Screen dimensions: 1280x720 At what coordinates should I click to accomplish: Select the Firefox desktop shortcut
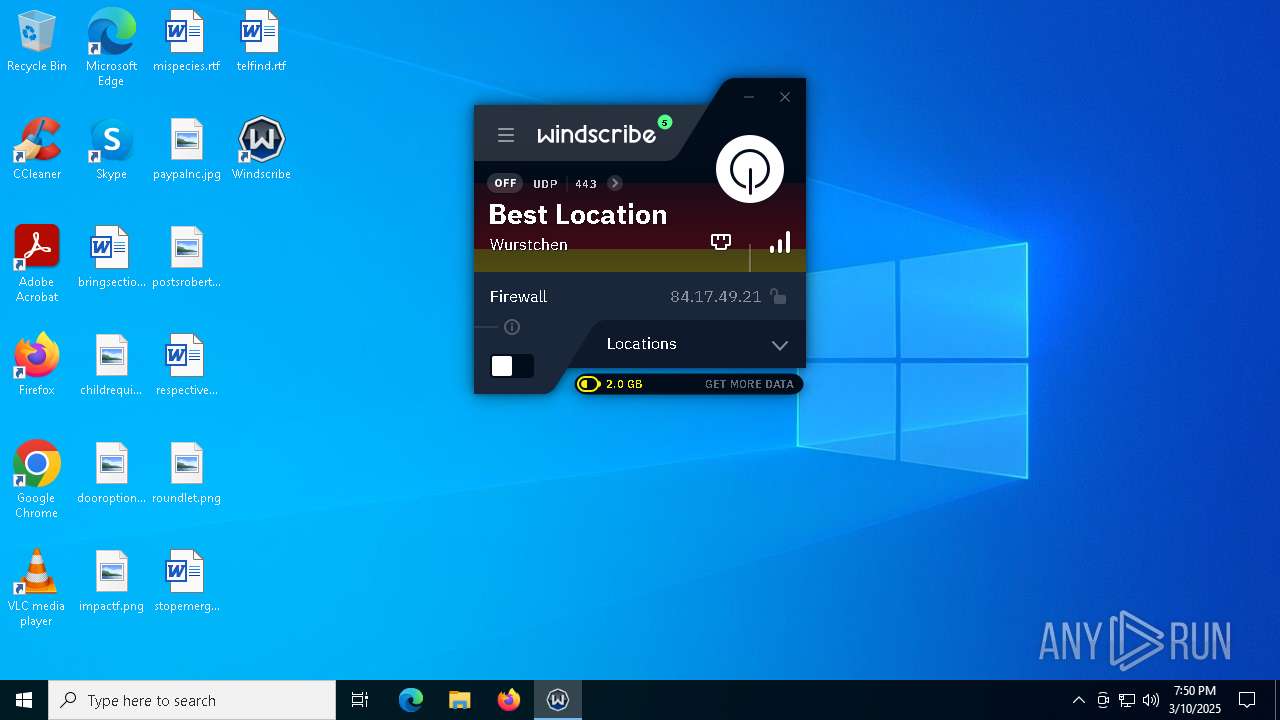tap(37, 366)
